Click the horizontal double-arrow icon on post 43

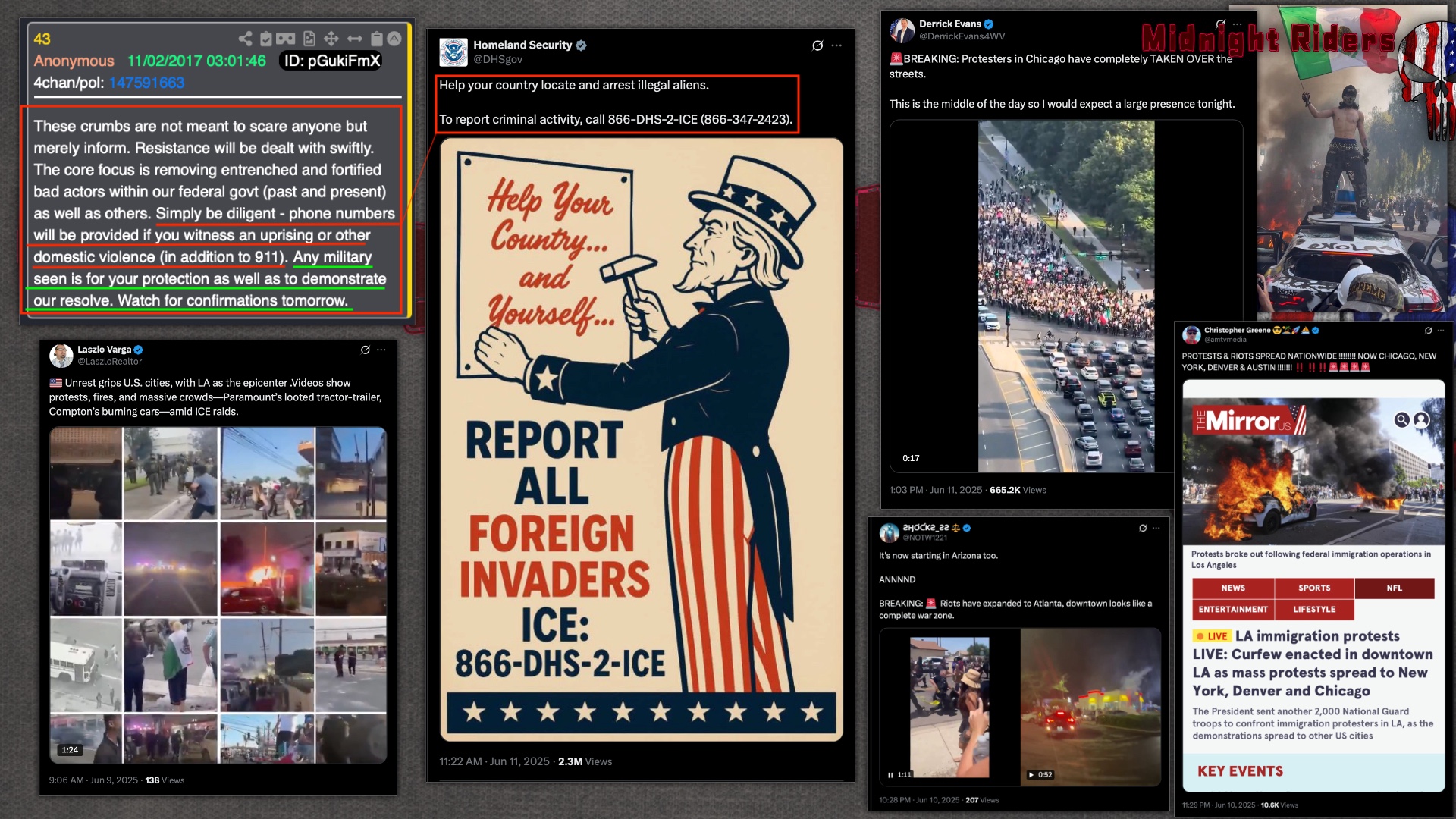[x=354, y=39]
